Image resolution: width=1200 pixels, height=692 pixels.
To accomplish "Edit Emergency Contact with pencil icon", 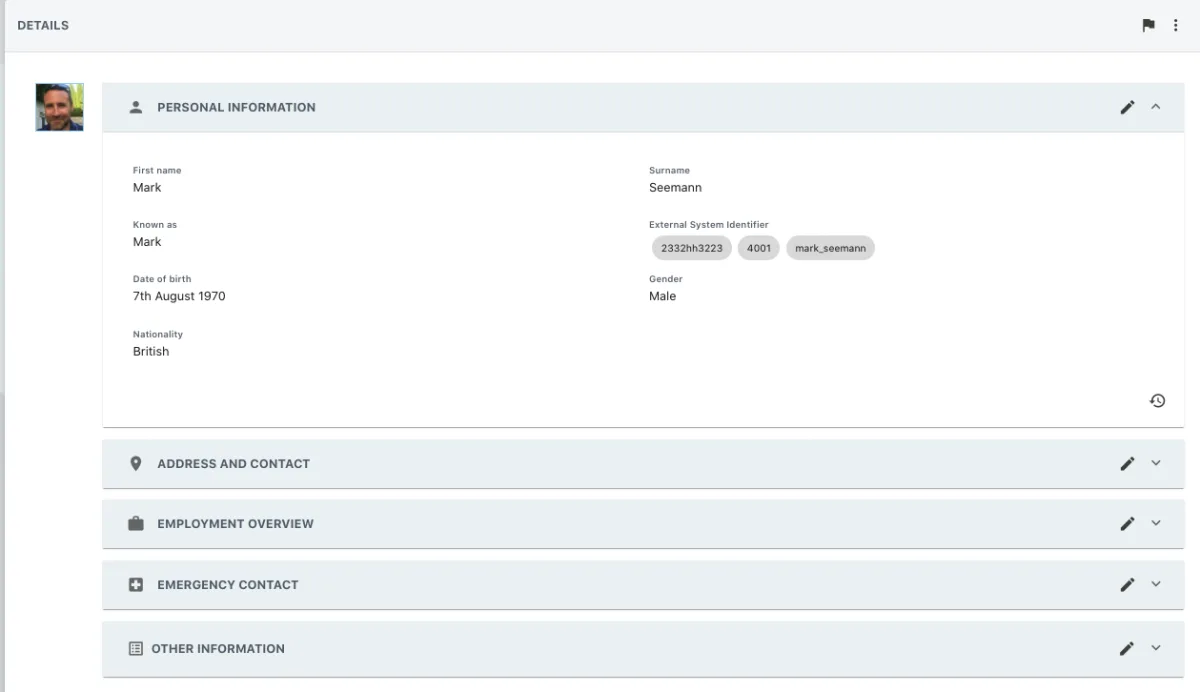I will tap(1127, 584).
